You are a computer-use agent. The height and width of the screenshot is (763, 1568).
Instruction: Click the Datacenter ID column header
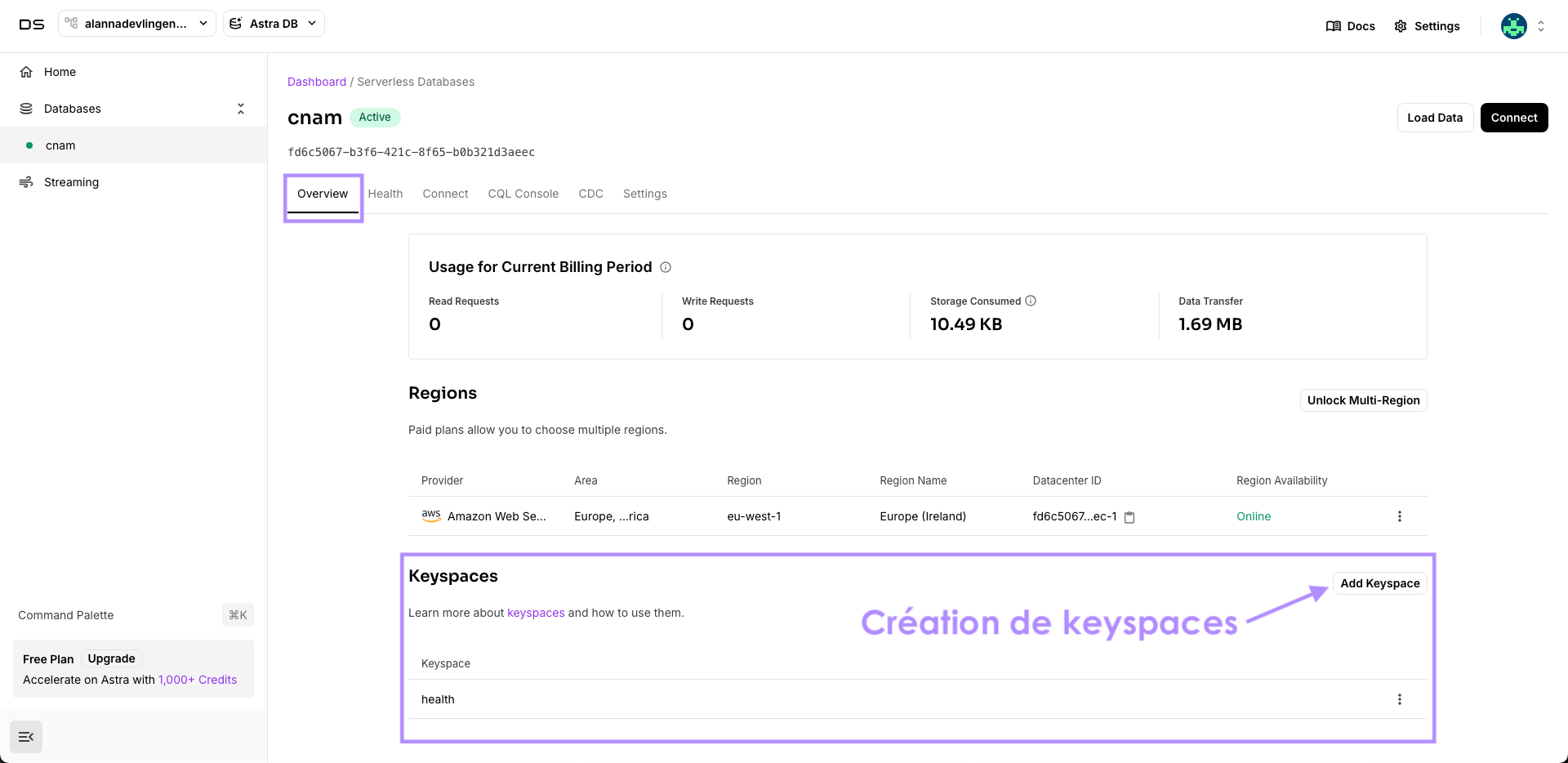tap(1067, 480)
